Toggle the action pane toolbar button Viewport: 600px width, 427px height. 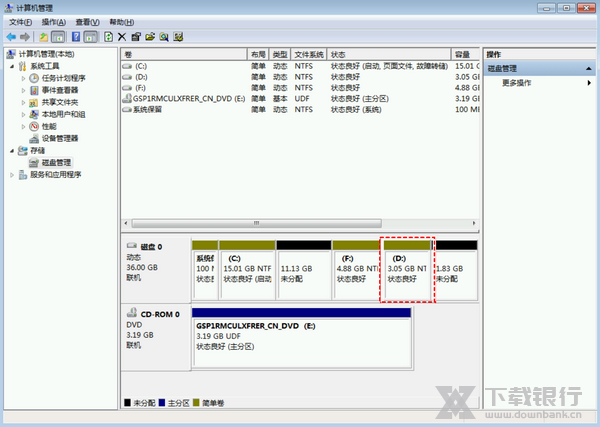(91, 37)
